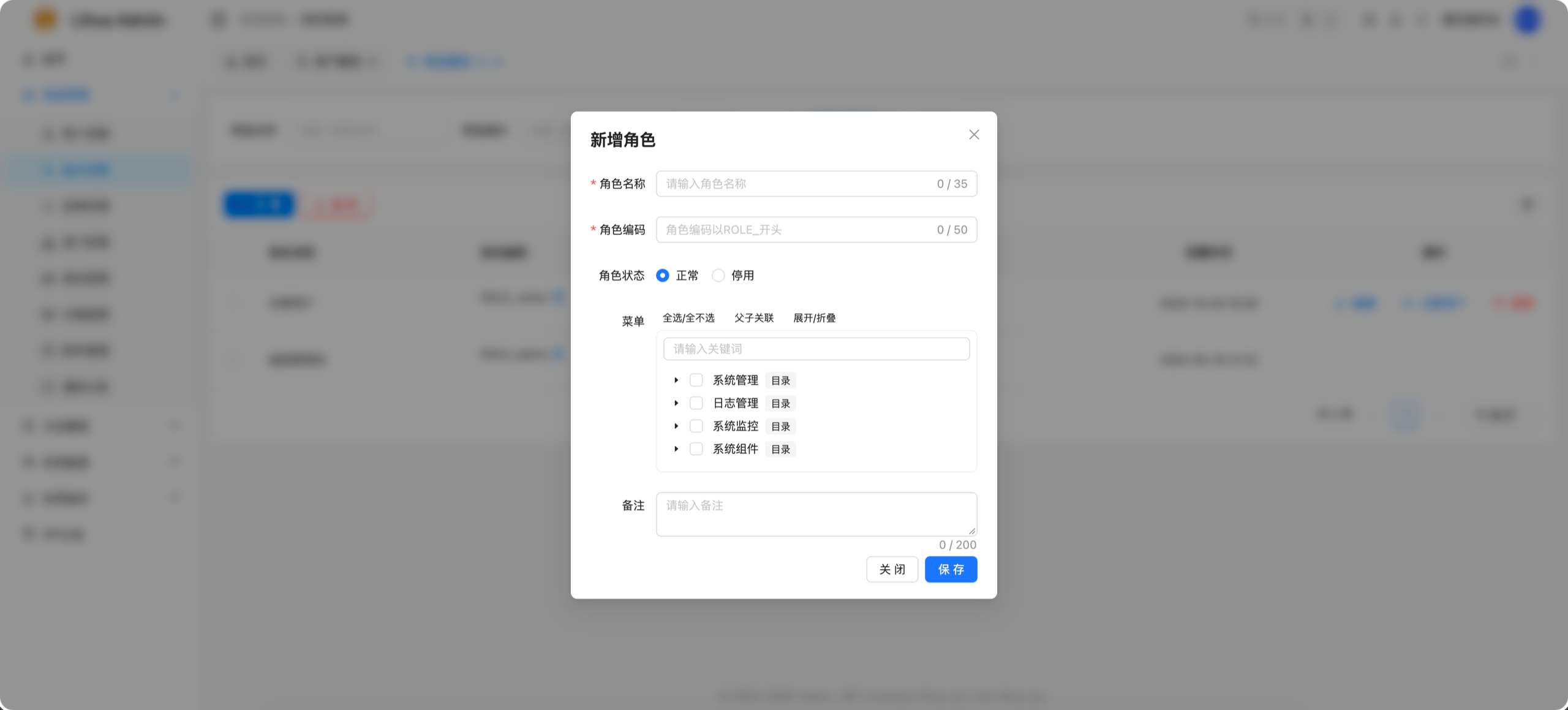Focus the 角色编码 input field
Screen dimensions: 1568x710
pos(816,230)
